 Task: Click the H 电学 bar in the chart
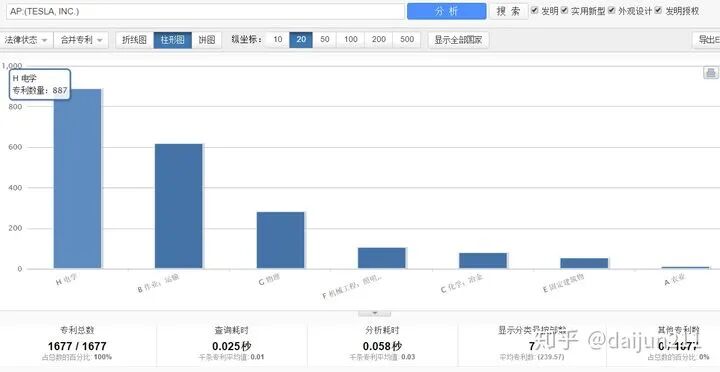click(78, 179)
